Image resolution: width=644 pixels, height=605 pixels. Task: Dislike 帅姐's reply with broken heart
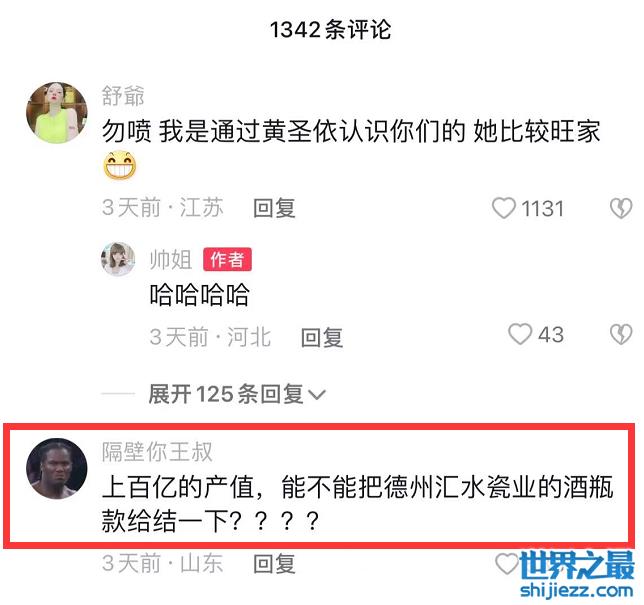click(621, 334)
